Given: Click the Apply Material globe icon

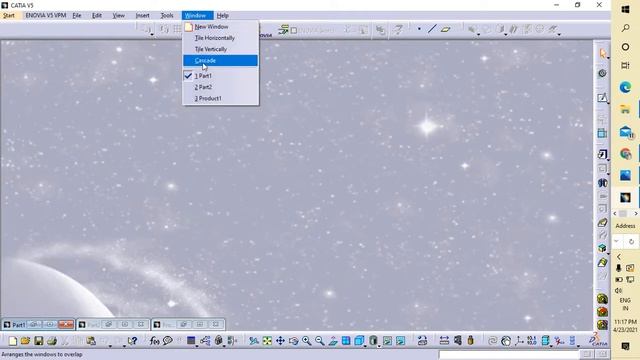Looking at the screenshot, I should 506,341.
